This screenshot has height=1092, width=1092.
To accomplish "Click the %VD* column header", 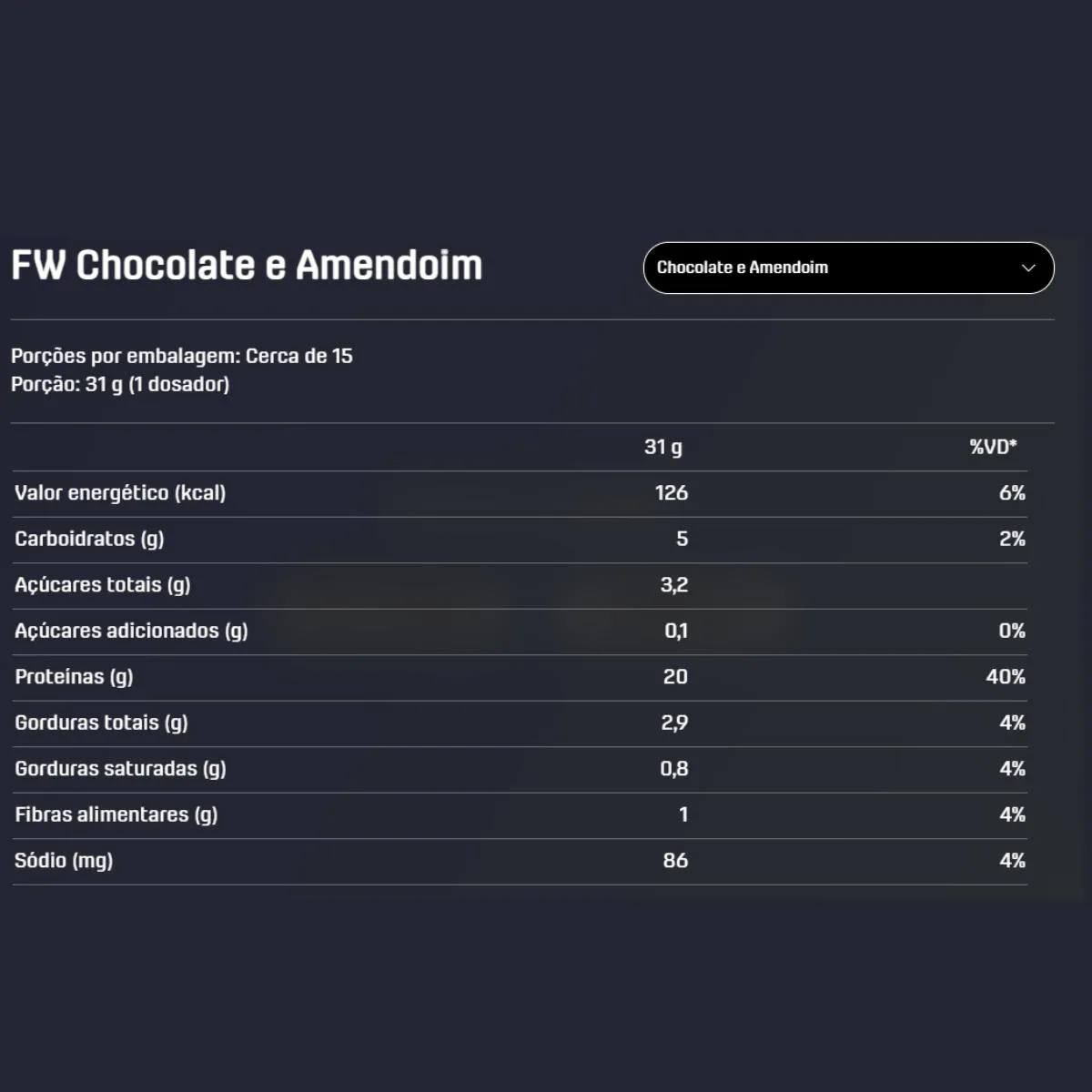I will [x=993, y=447].
